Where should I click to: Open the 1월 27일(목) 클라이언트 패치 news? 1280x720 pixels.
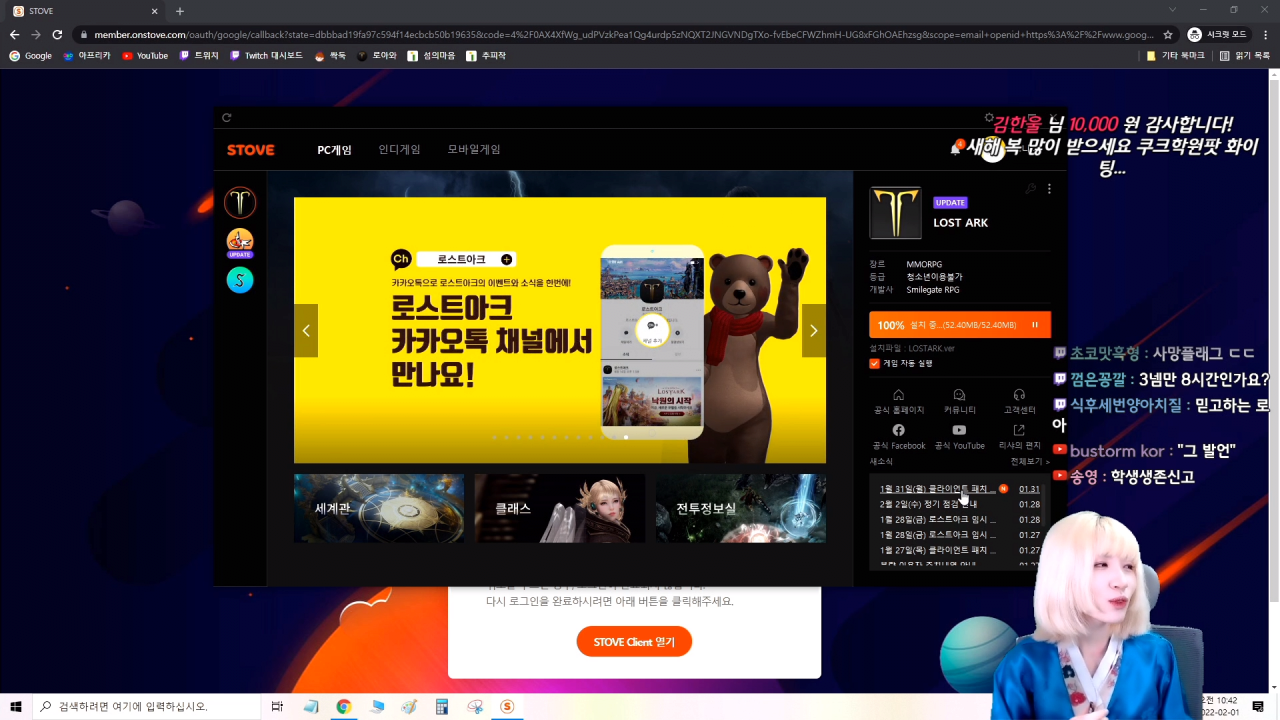click(937, 551)
